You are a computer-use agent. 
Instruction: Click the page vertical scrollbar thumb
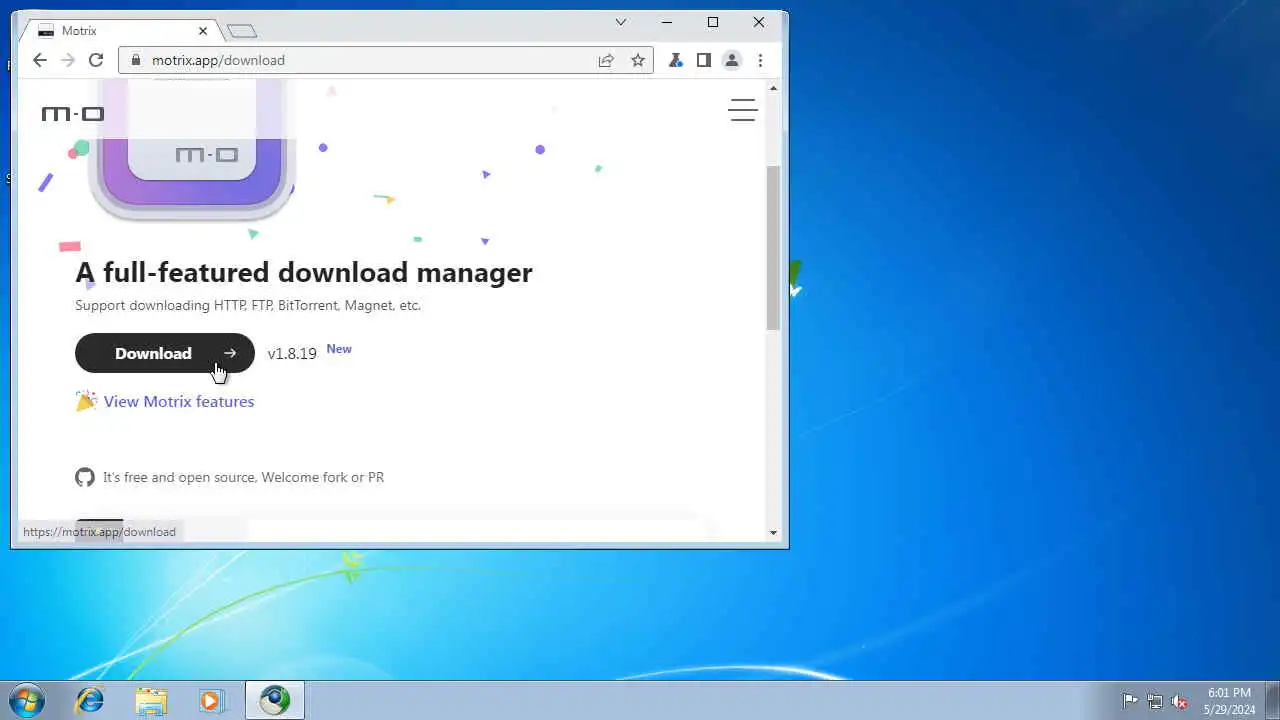(773, 247)
